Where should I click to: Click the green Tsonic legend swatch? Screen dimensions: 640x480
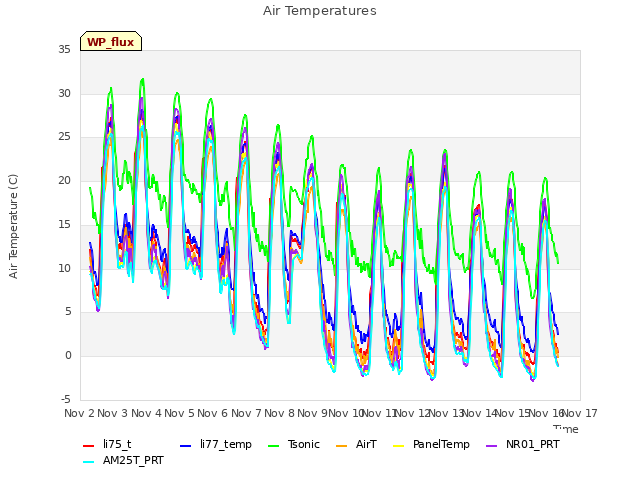(273, 446)
